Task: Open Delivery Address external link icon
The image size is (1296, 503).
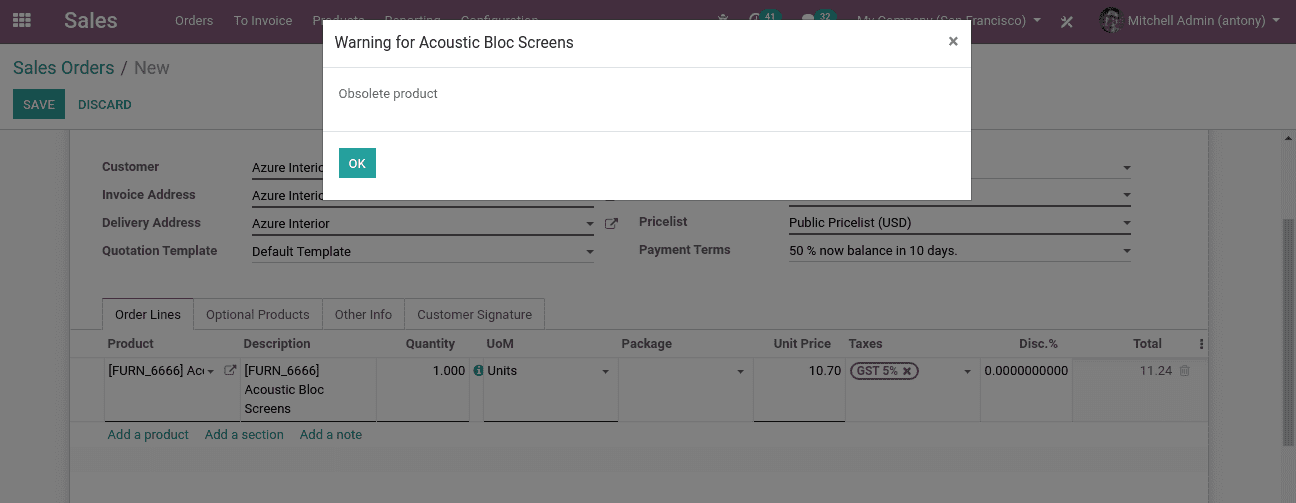Action: pos(611,224)
